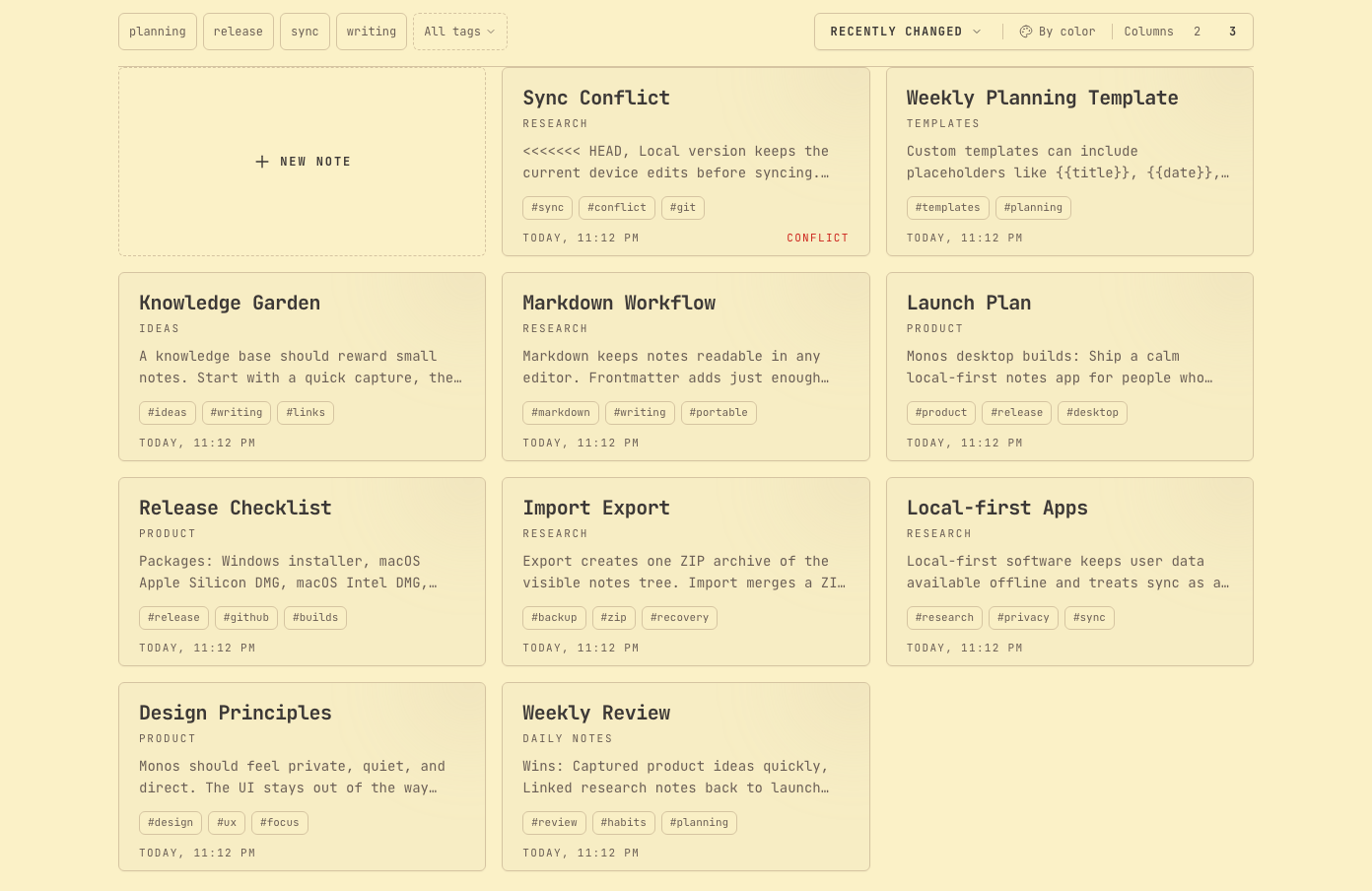Click the #portable tag
Screen dimensions: 1372x891
pos(719,413)
